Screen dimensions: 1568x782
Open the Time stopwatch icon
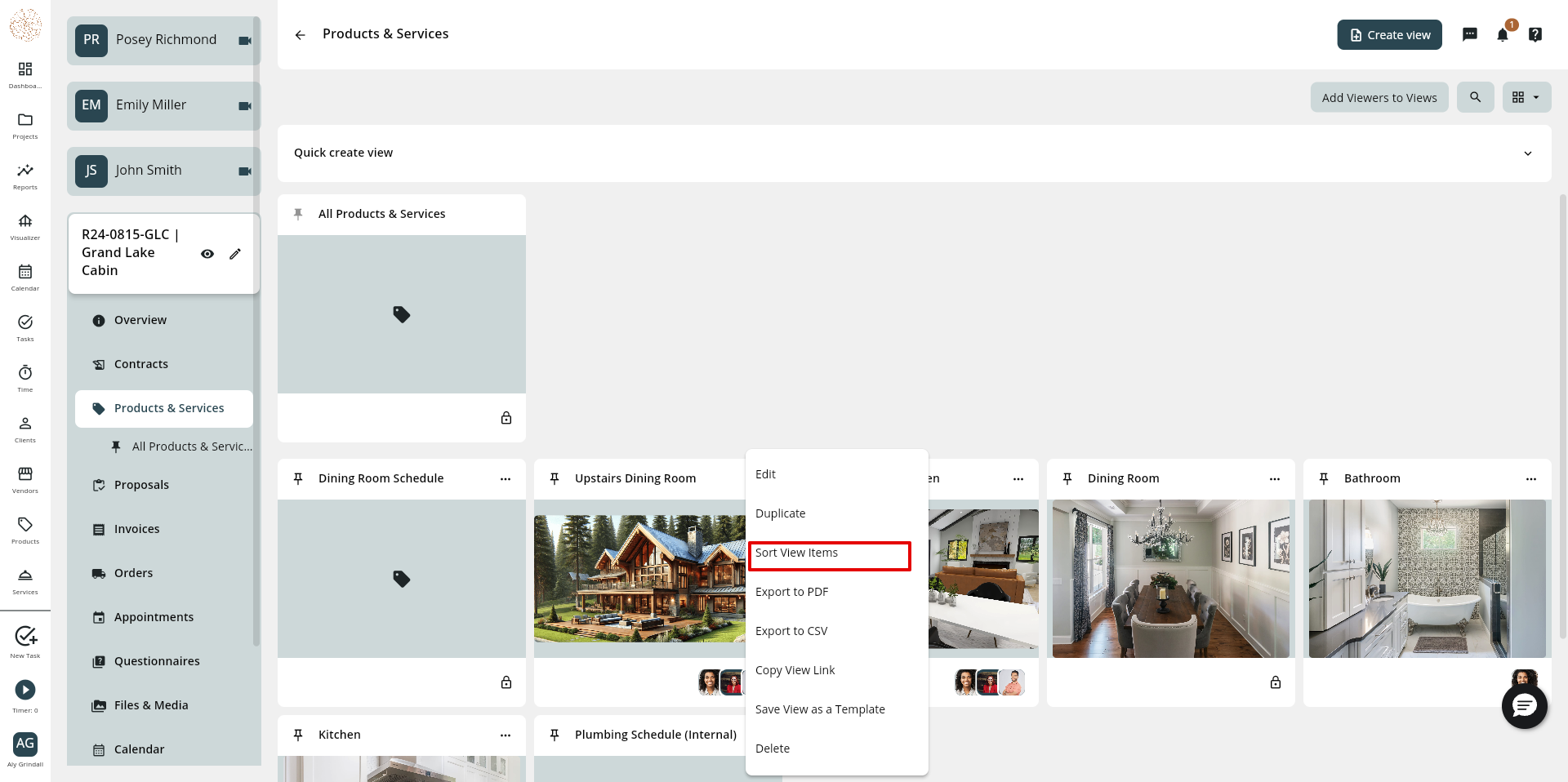point(25,373)
